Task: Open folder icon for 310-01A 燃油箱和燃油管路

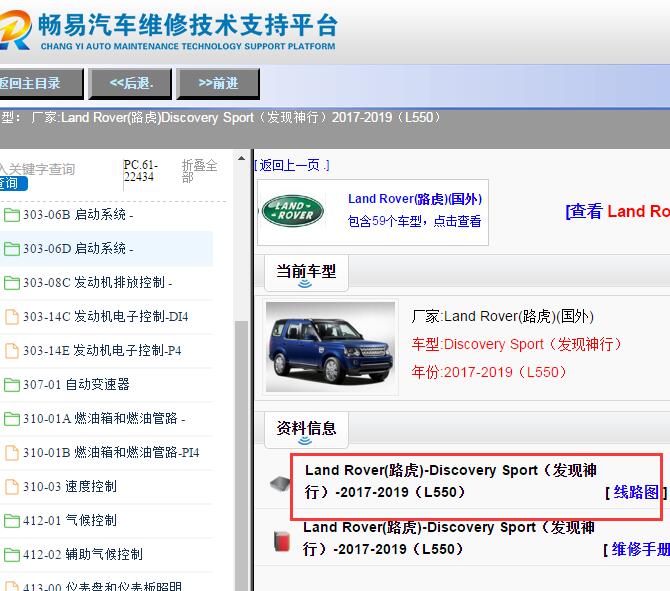Action: 12,419
